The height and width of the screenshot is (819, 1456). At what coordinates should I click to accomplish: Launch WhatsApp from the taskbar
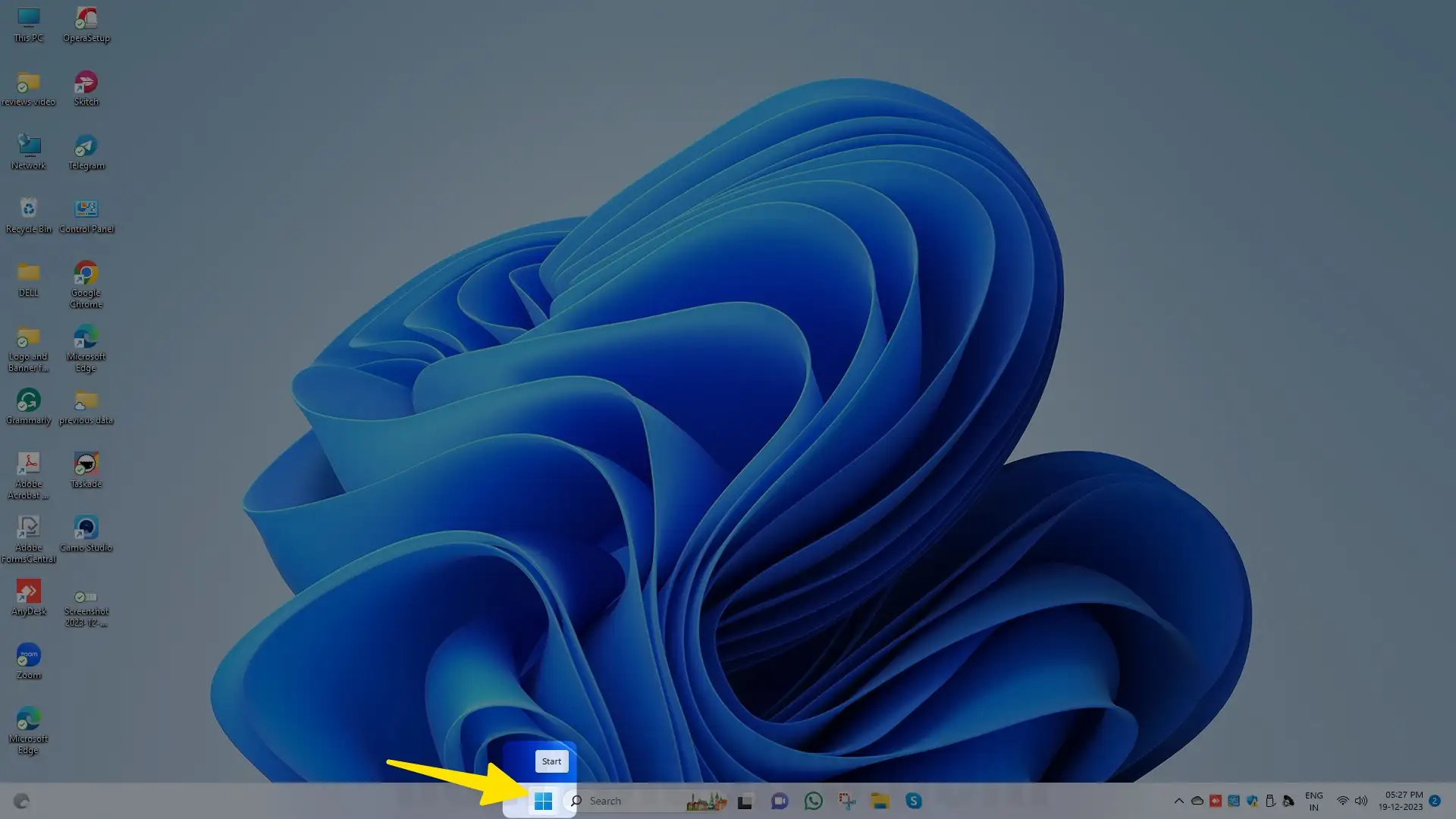[813, 801]
